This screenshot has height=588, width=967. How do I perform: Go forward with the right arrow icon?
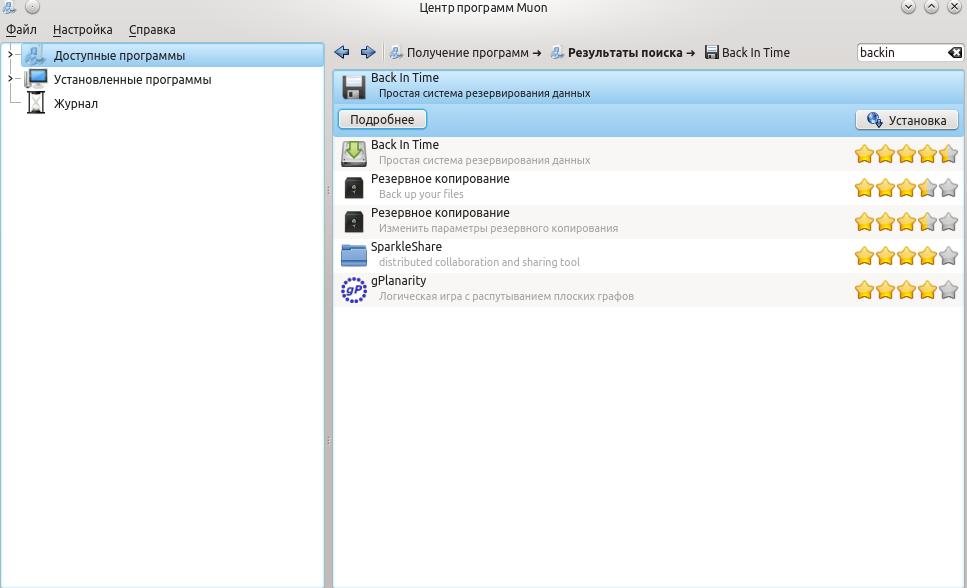pyautogui.click(x=368, y=52)
